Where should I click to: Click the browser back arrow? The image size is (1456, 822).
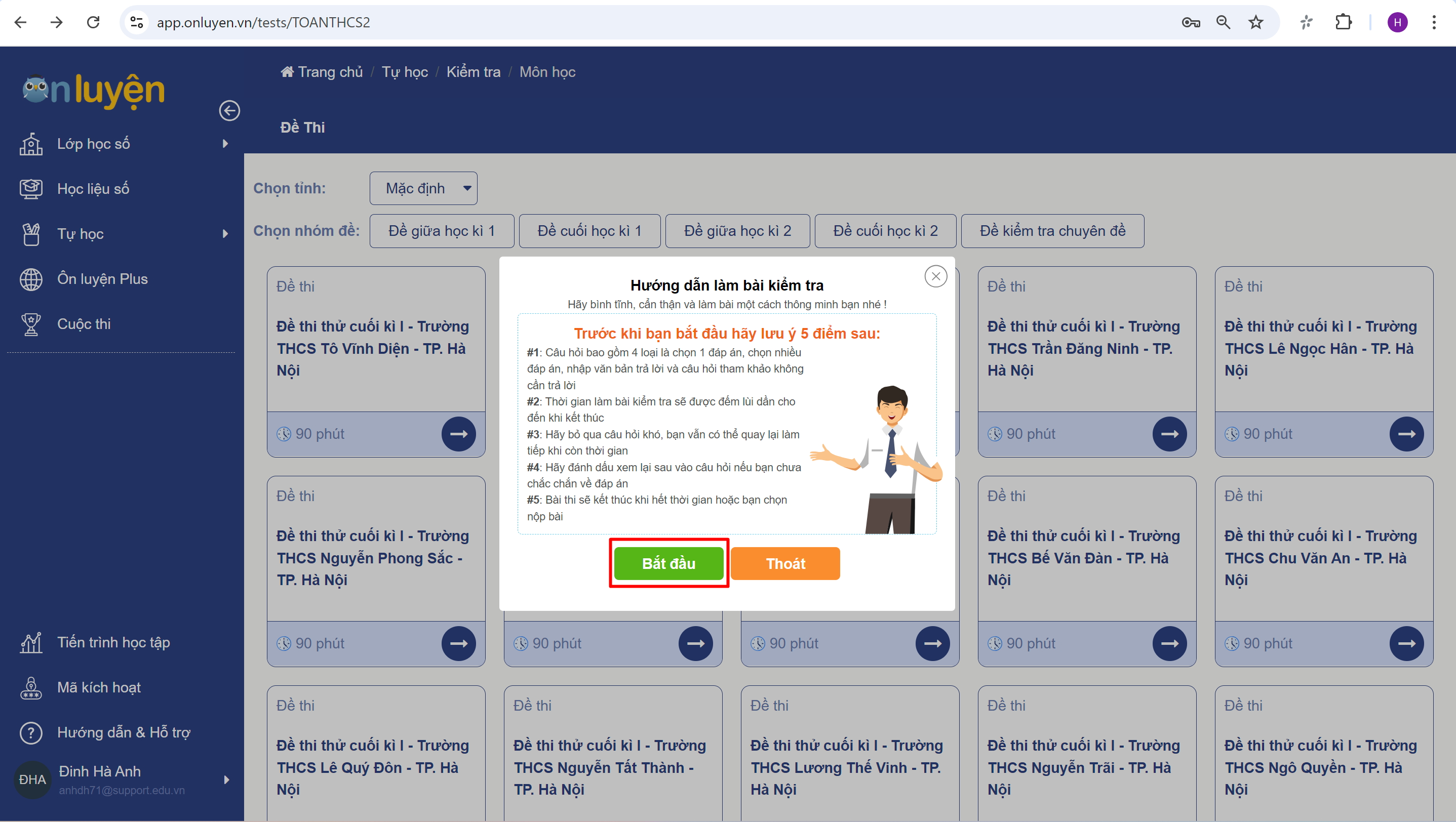pyautogui.click(x=20, y=22)
